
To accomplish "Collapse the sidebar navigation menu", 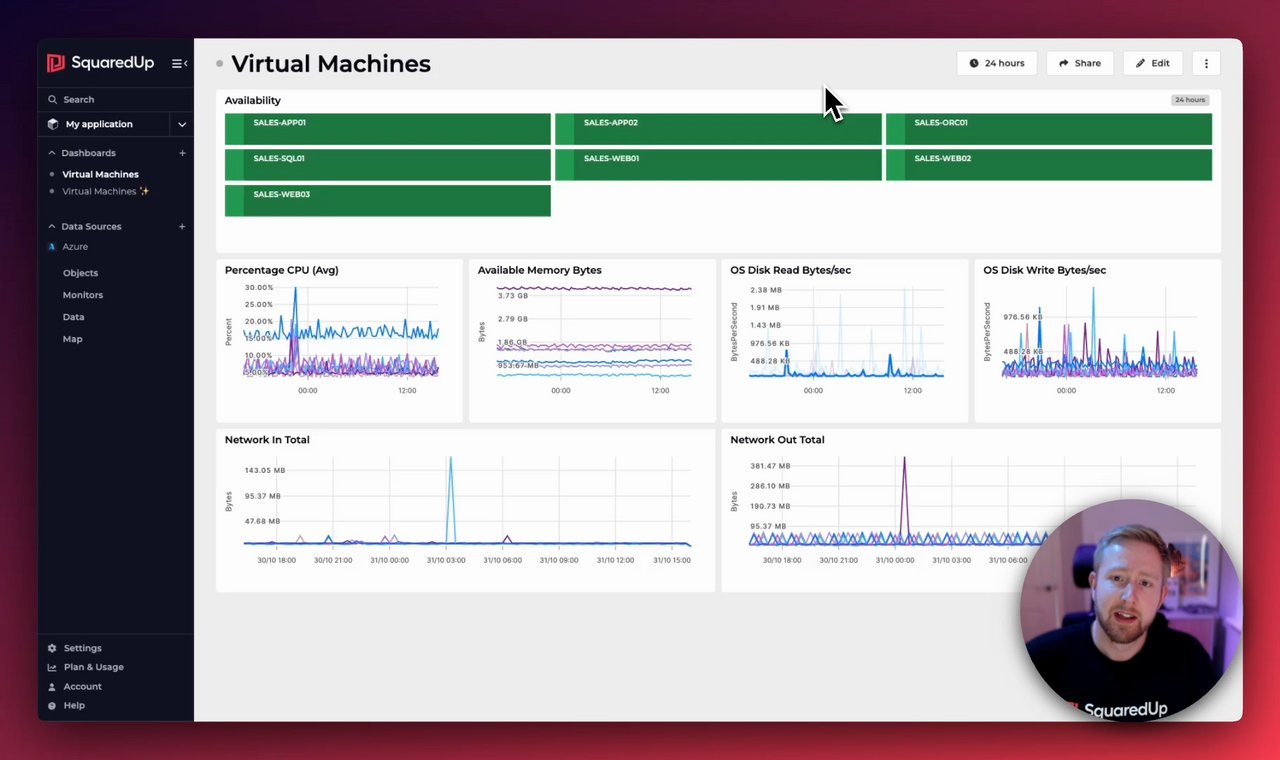I will pos(179,63).
